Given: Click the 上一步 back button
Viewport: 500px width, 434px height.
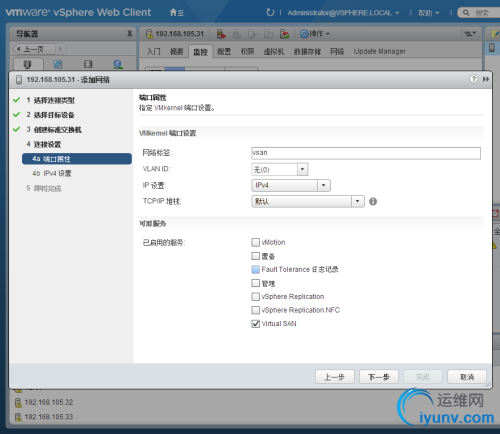Looking at the screenshot, I should coord(335,377).
